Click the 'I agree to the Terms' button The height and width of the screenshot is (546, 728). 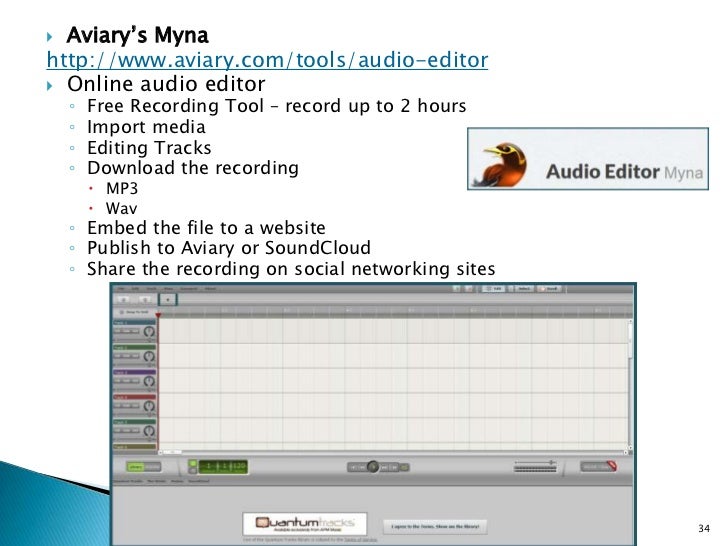click(435, 526)
